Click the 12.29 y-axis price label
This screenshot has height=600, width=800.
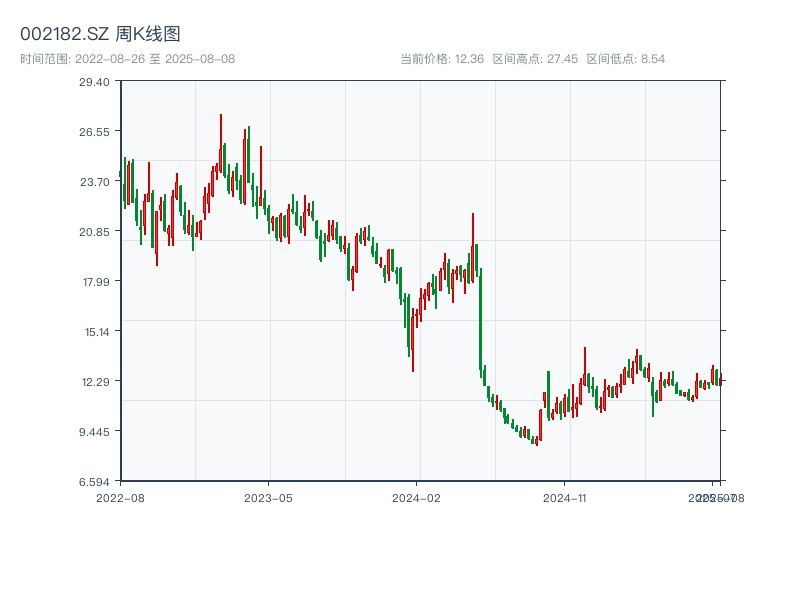pos(94,381)
